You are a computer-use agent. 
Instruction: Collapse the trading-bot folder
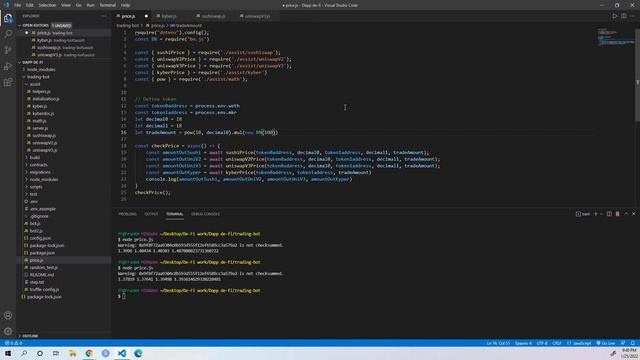coord(38,77)
